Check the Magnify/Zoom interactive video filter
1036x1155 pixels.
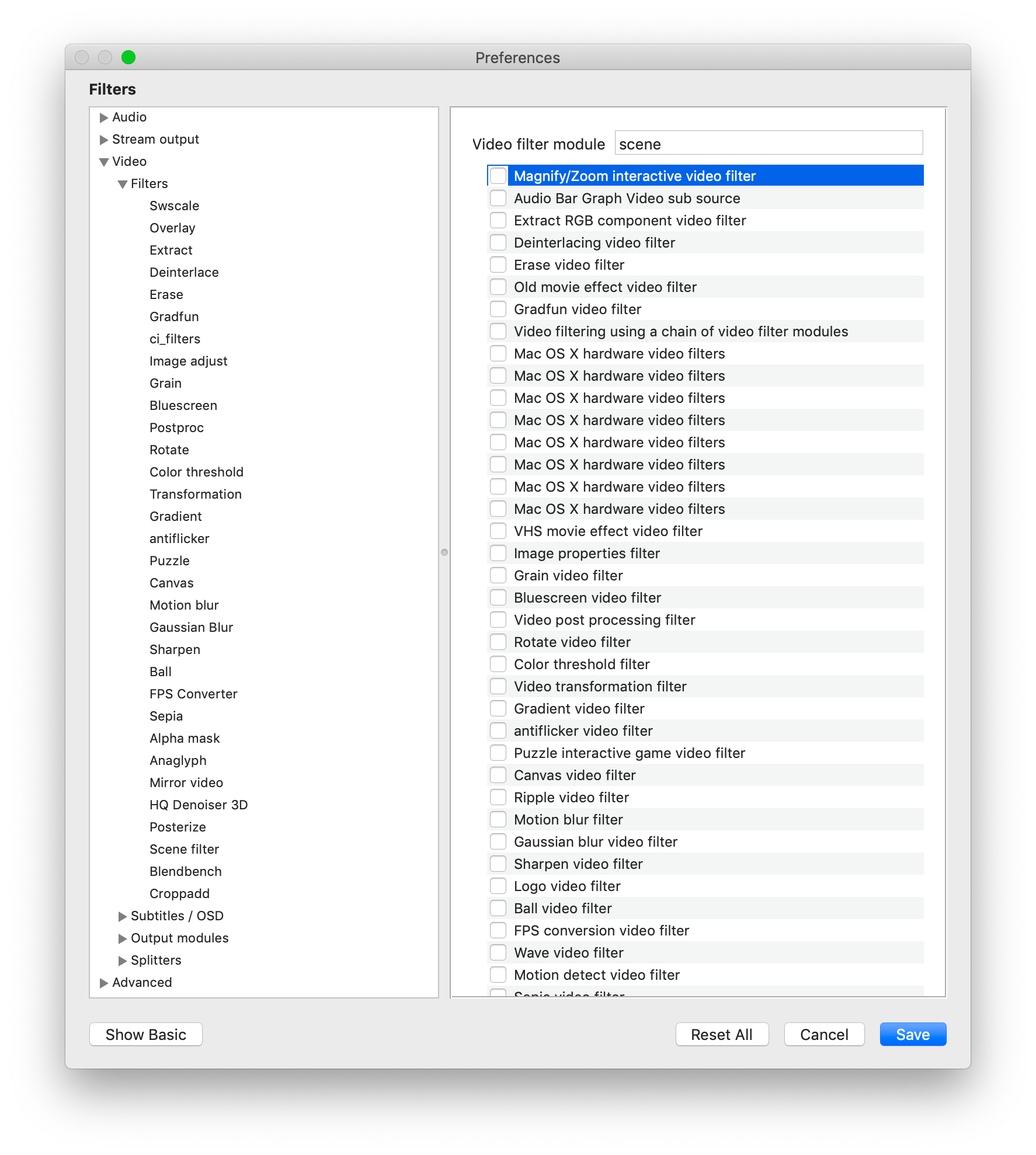click(x=498, y=176)
